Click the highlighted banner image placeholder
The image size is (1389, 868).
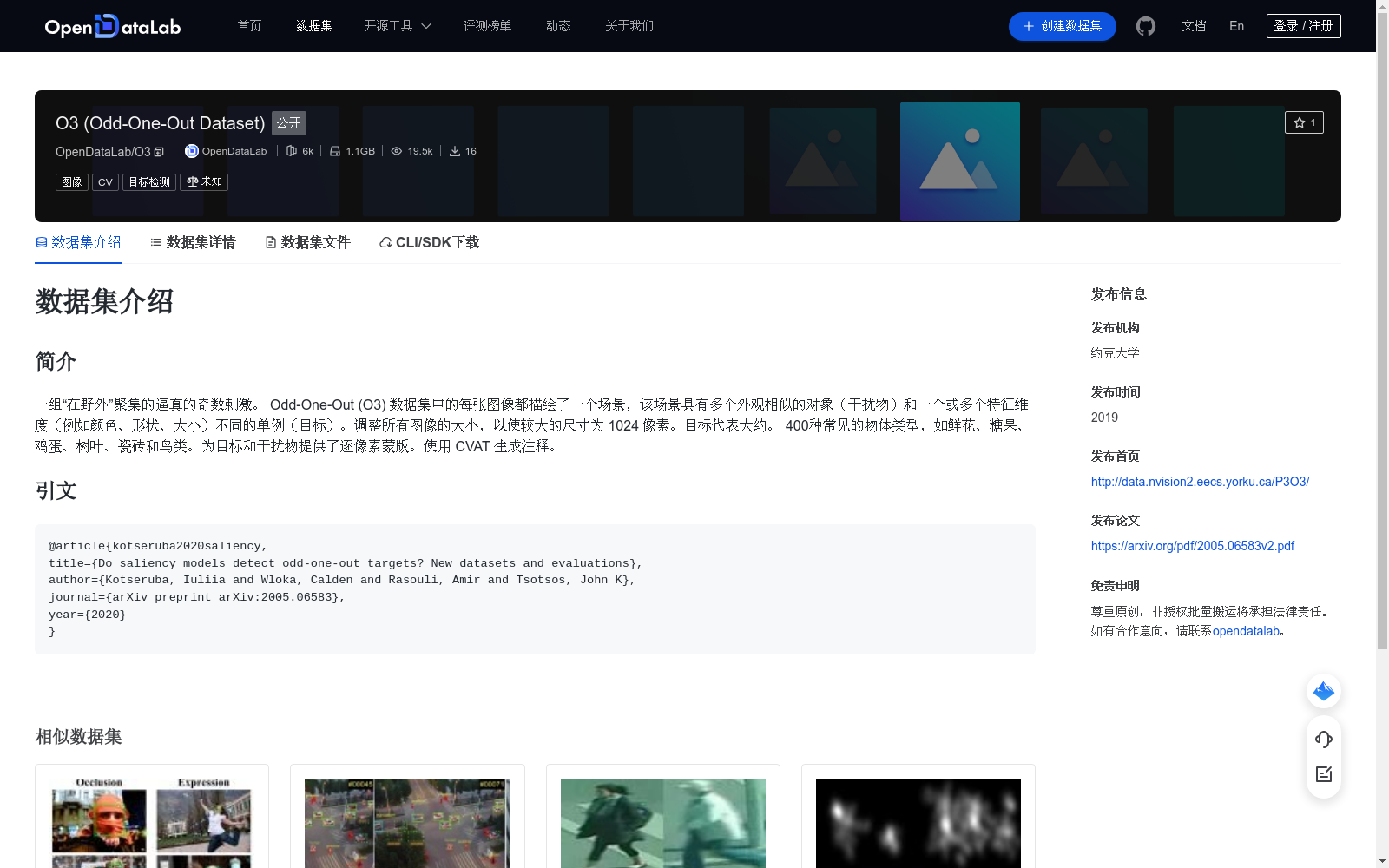[x=960, y=161]
